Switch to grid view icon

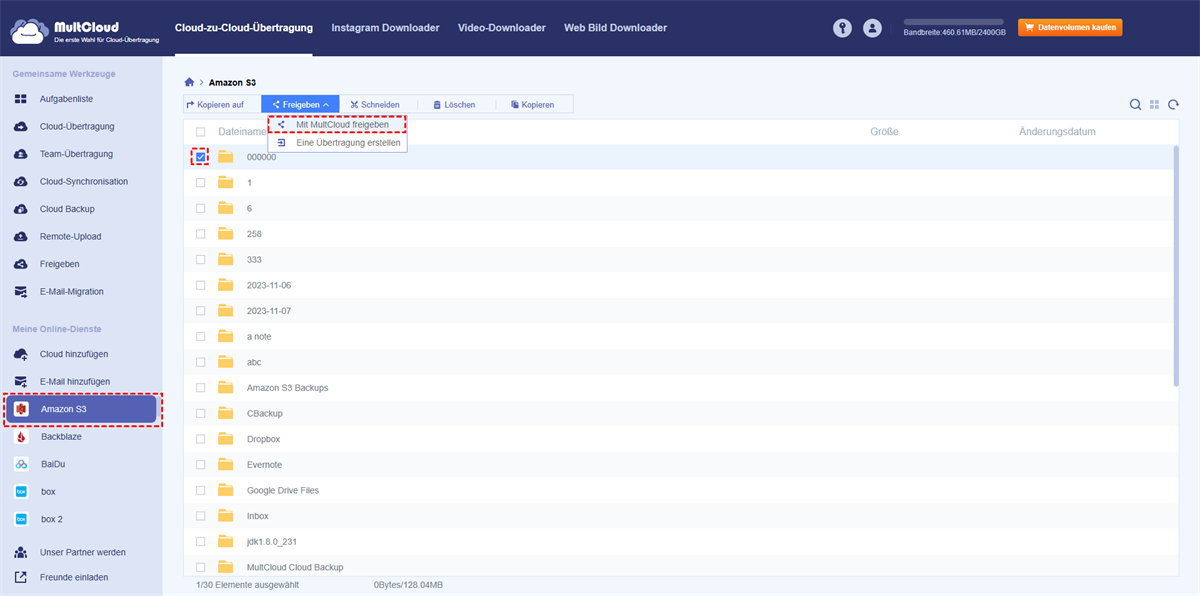pos(1154,104)
